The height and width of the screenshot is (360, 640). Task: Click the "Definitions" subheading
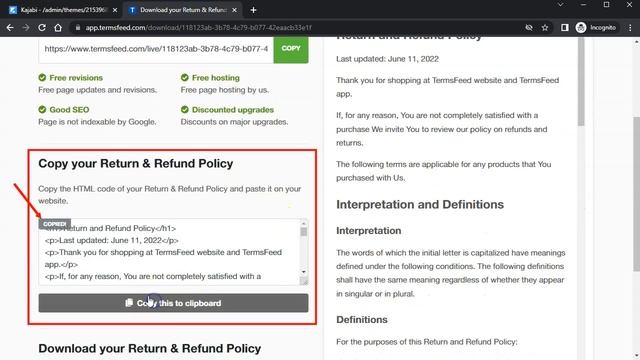[x=362, y=320]
